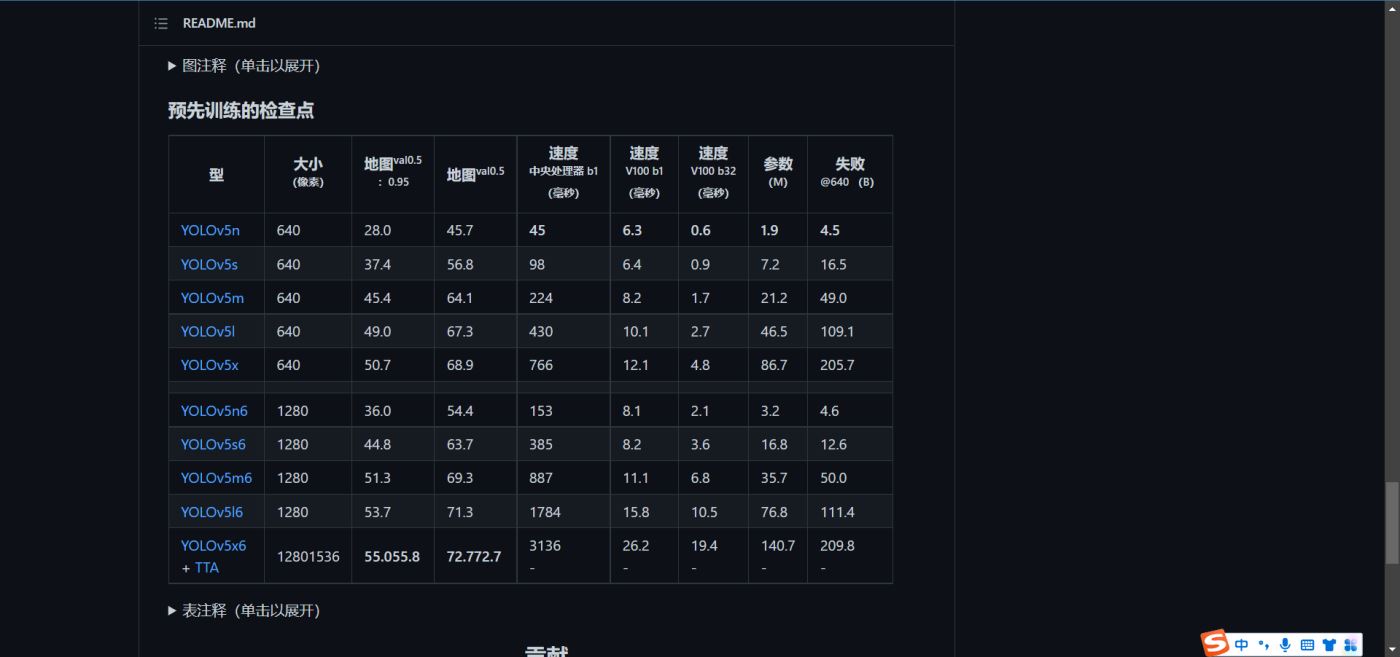
Task: Open the YOLOv5m model link
Action: [212, 298]
